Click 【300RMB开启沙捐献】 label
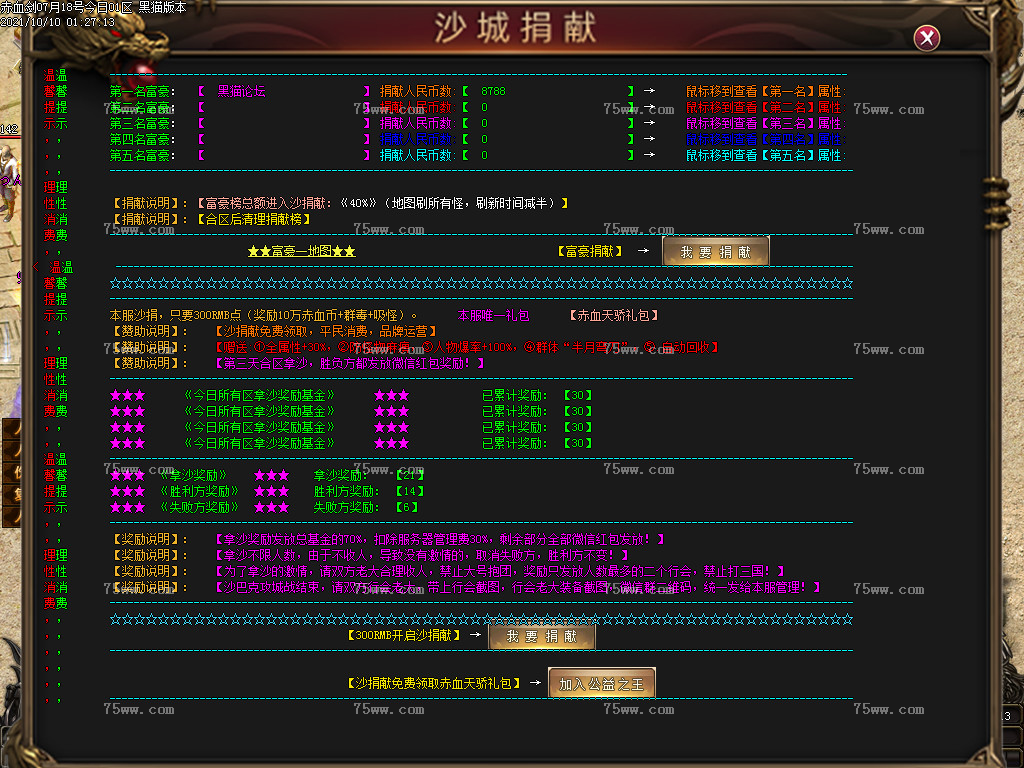 pyautogui.click(x=403, y=635)
